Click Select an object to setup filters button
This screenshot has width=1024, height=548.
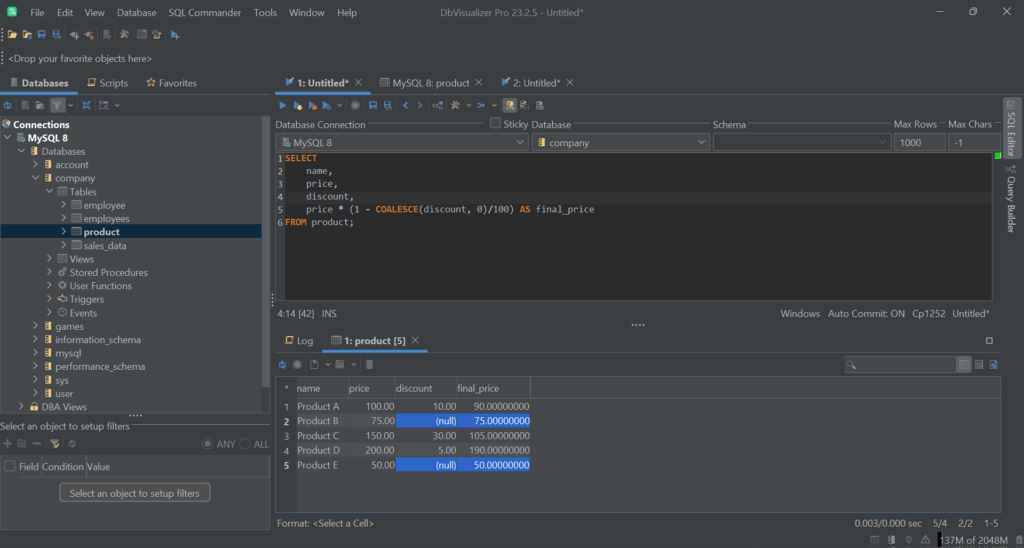tap(135, 493)
